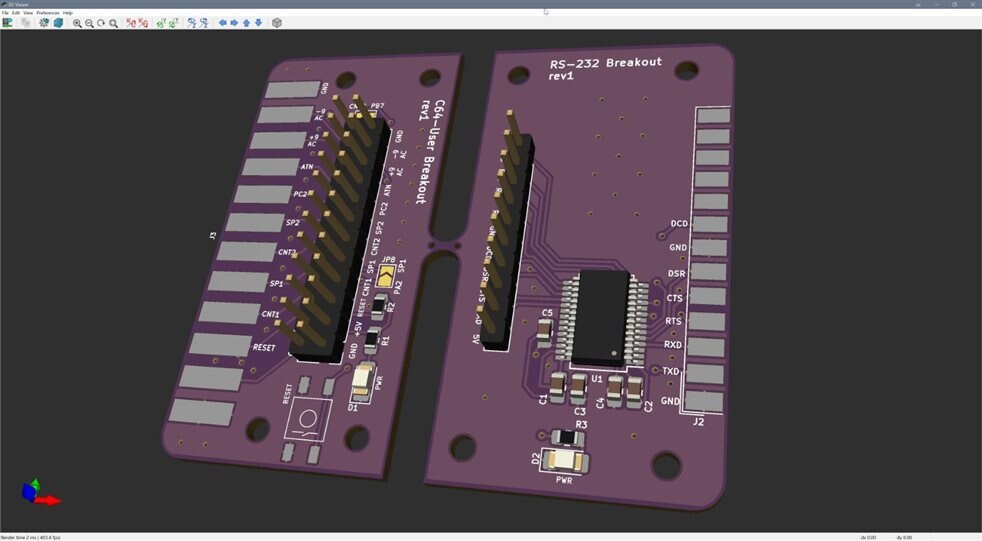Move the board left with the left arrow
The image size is (982, 541).
(x=222, y=23)
